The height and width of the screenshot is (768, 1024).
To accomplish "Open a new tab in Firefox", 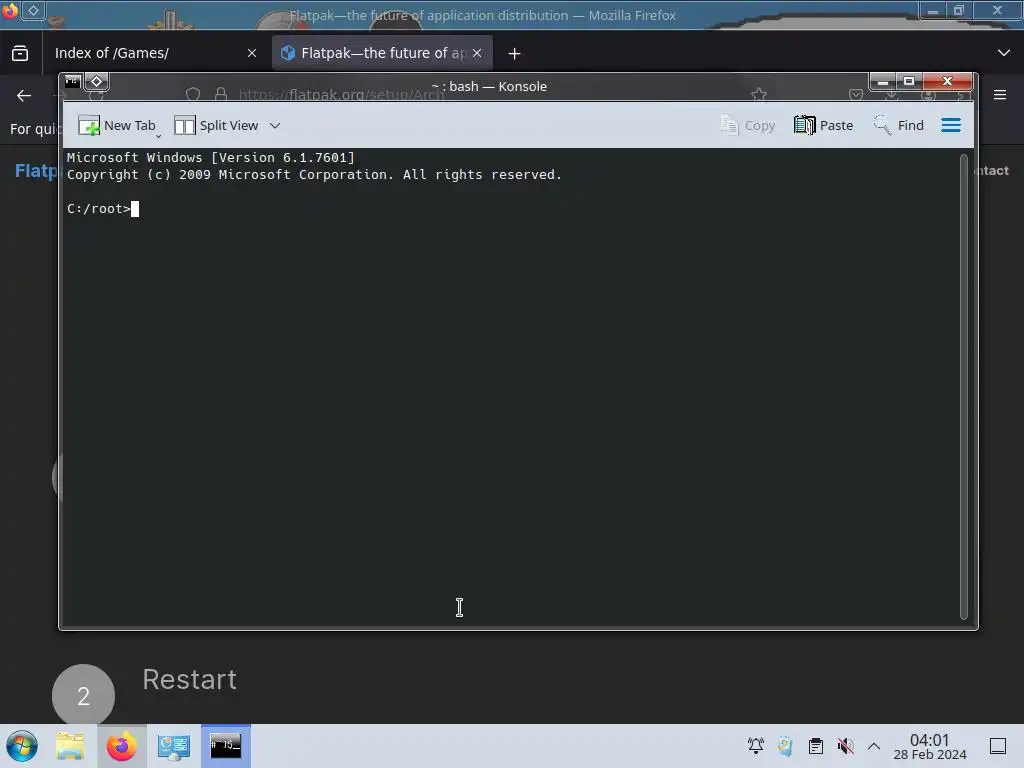I will (x=515, y=54).
